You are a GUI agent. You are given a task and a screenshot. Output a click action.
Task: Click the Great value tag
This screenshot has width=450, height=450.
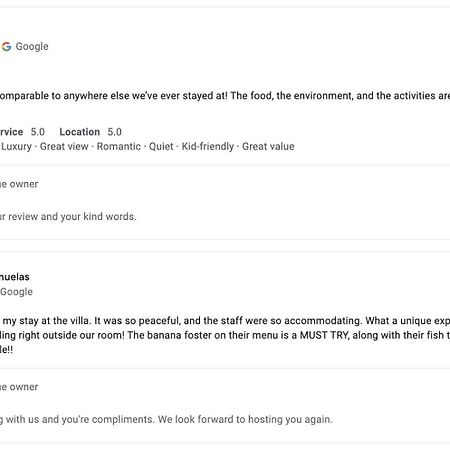268,146
